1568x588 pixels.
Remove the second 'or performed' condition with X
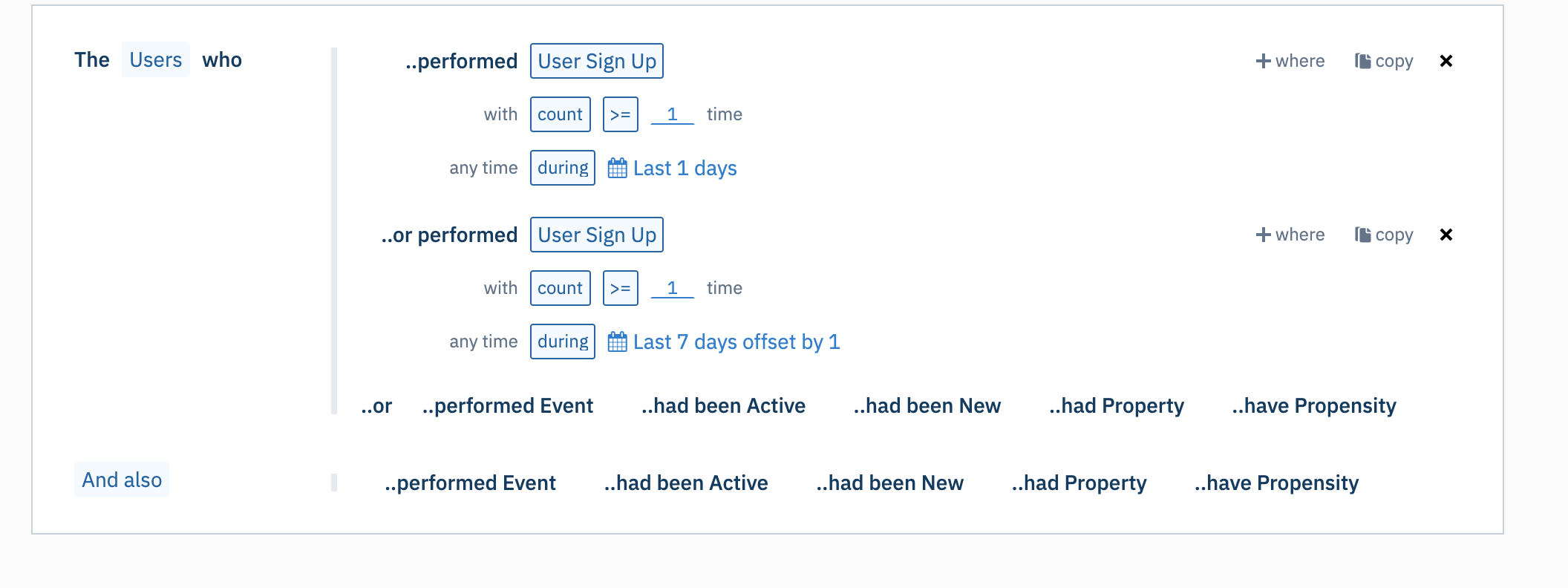1445,235
